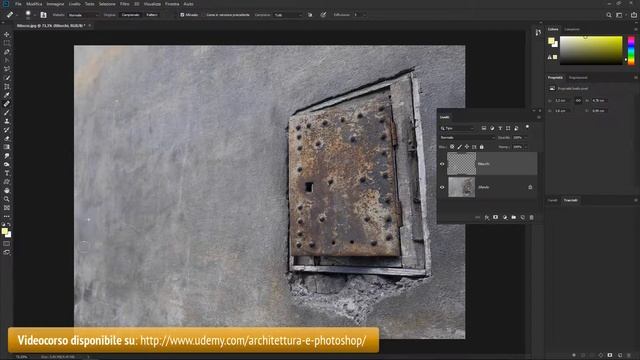Select the Gradient tool
Viewport: 640px width, 360px height.
(x=7, y=147)
